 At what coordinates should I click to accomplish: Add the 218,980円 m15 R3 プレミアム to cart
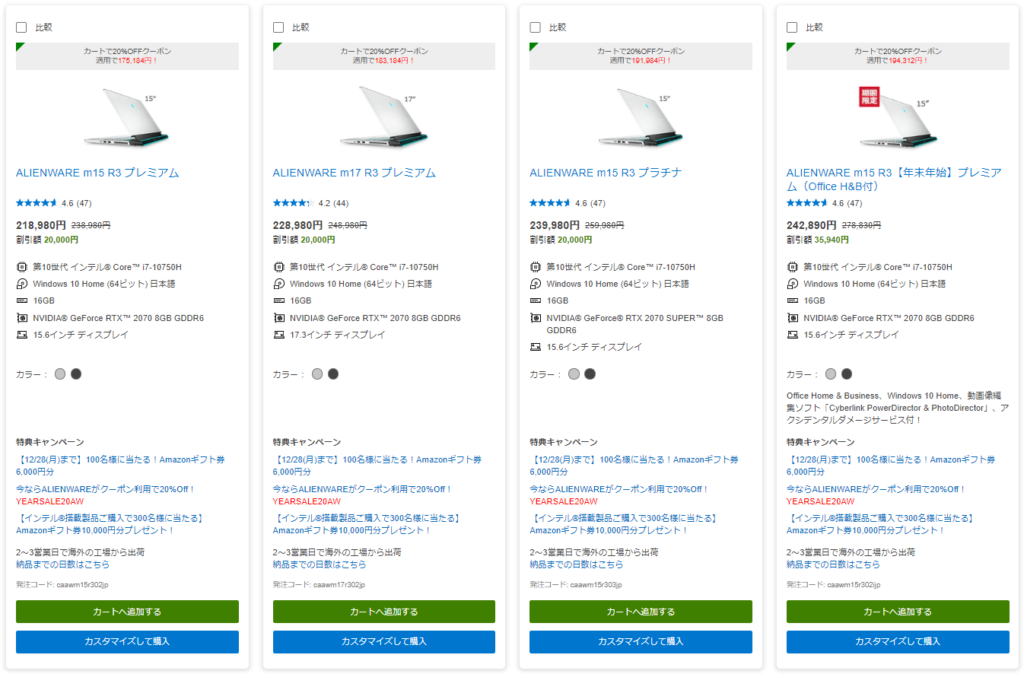coord(127,612)
